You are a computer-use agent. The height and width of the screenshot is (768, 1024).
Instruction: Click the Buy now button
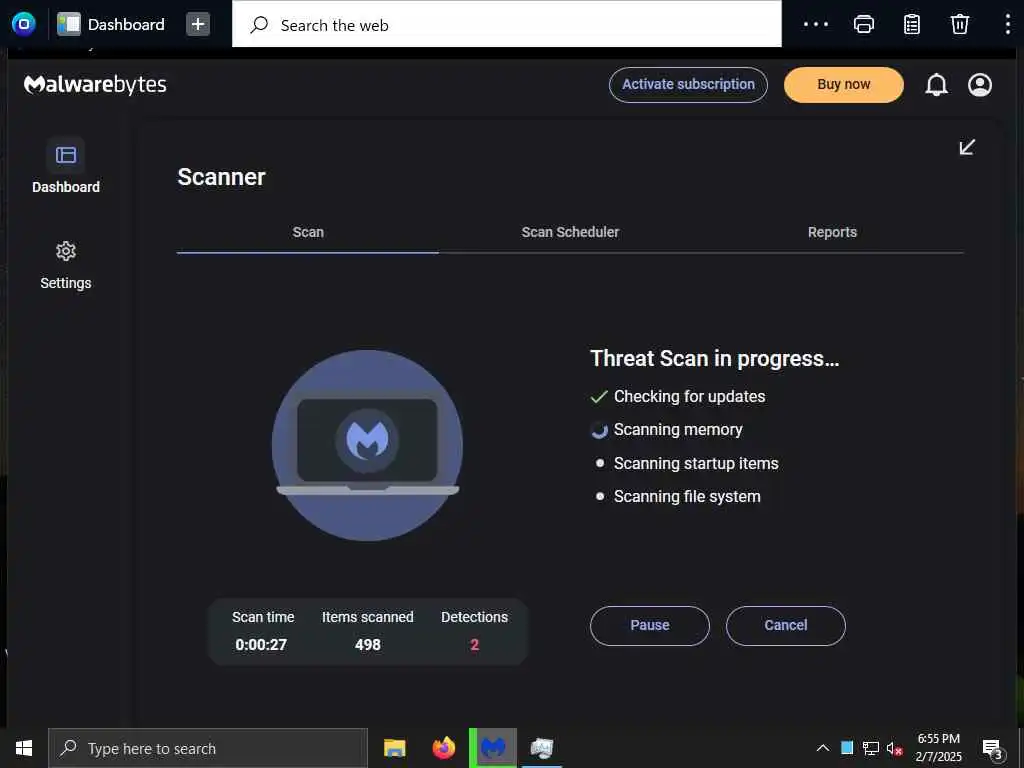(844, 85)
